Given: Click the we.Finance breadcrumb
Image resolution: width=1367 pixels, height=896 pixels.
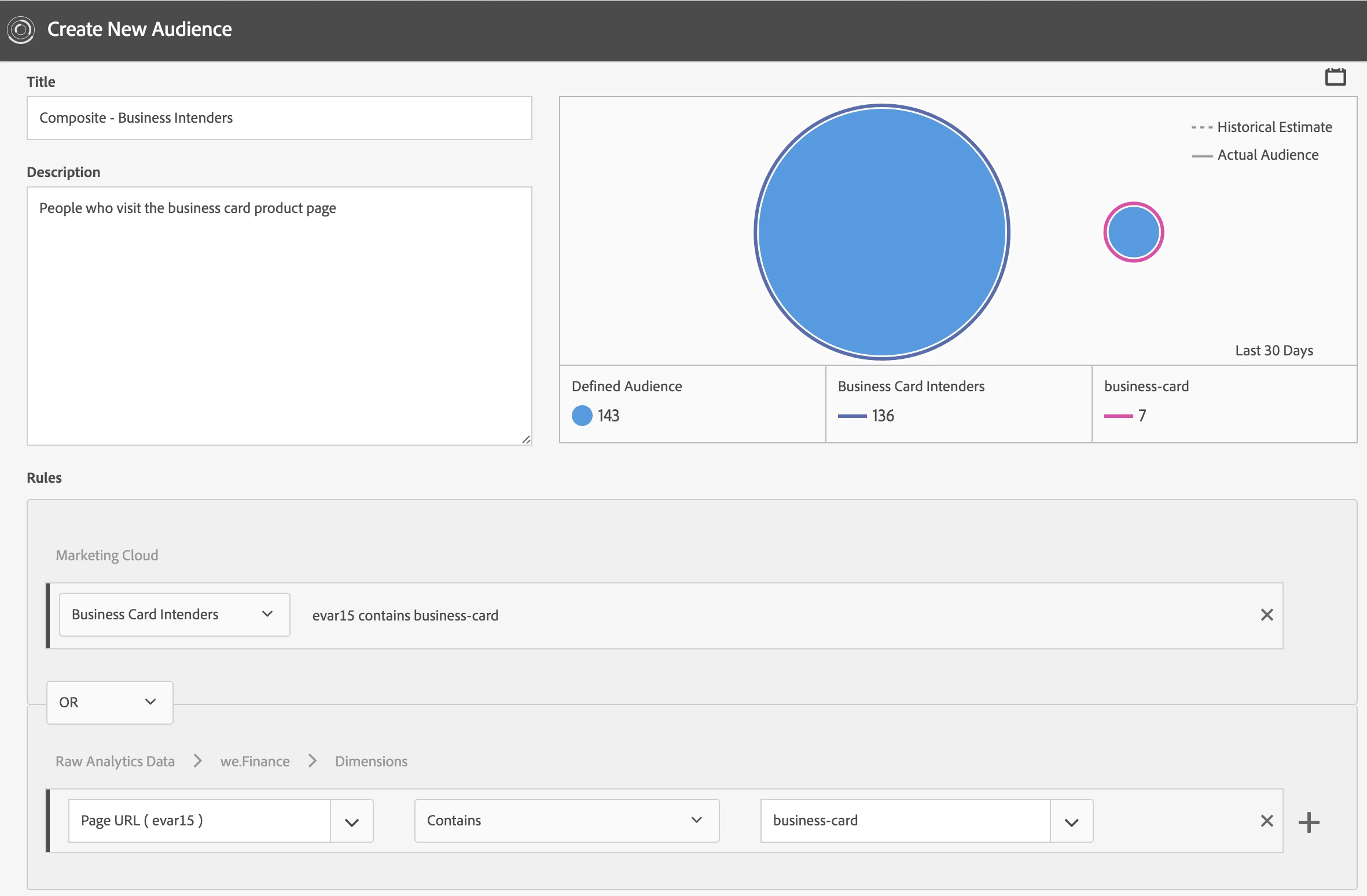Looking at the screenshot, I should (255, 761).
